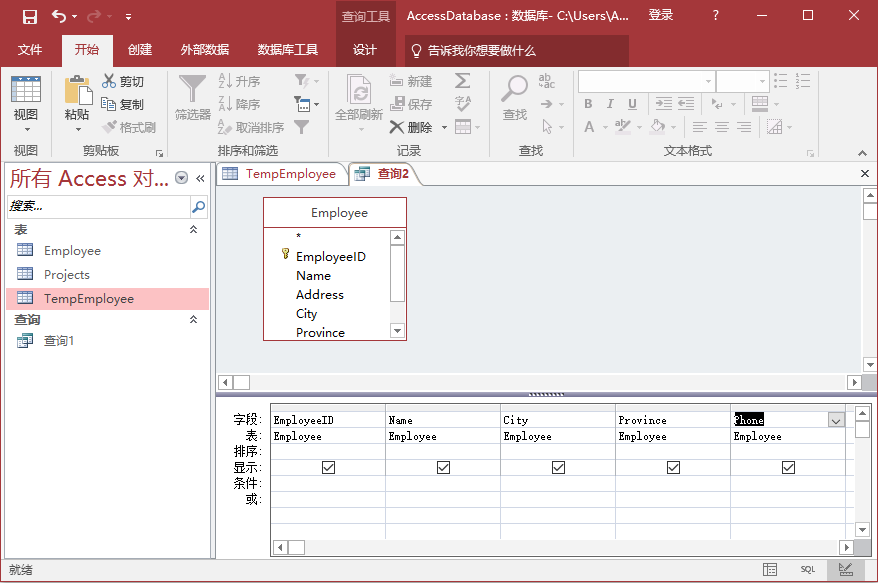The width and height of the screenshot is (878, 583).
Task: Toggle the 显示 checkbox for Phone column
Action: pyautogui.click(x=788, y=467)
